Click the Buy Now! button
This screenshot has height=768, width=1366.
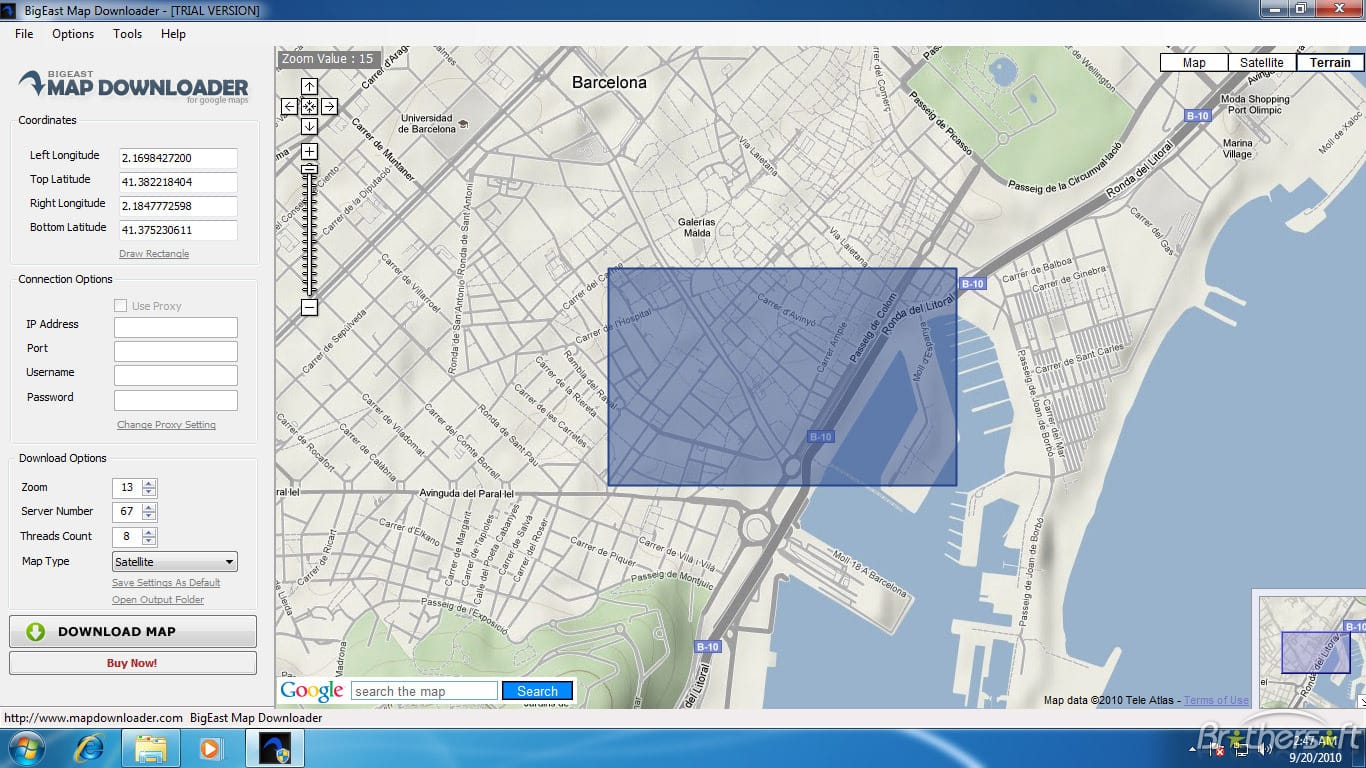pyautogui.click(x=133, y=663)
